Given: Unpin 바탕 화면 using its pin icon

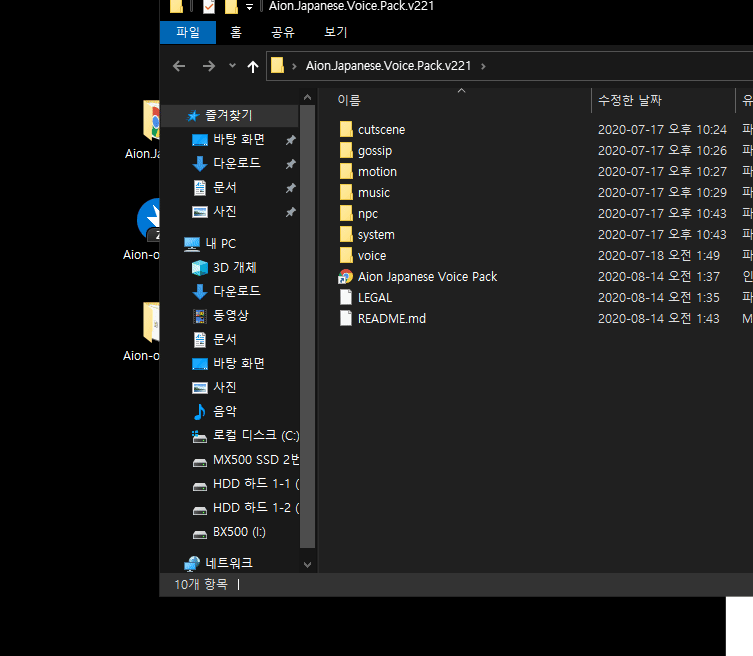Looking at the screenshot, I should coord(290,140).
